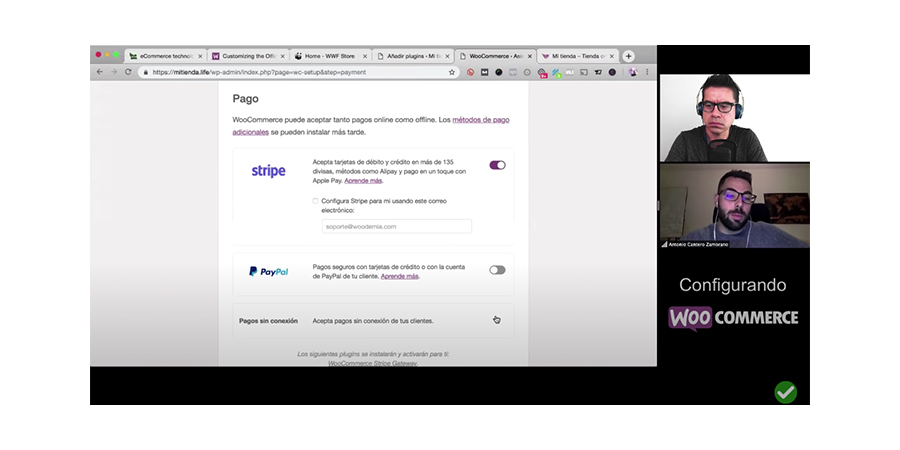Screen dimensions: 900x450
Task: Go back with the browser back arrow
Action: (100, 72)
